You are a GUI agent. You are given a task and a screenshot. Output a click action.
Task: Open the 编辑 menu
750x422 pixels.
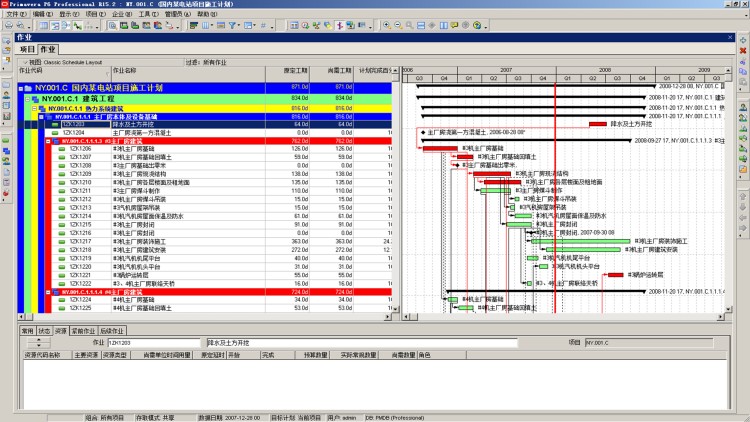pos(43,14)
